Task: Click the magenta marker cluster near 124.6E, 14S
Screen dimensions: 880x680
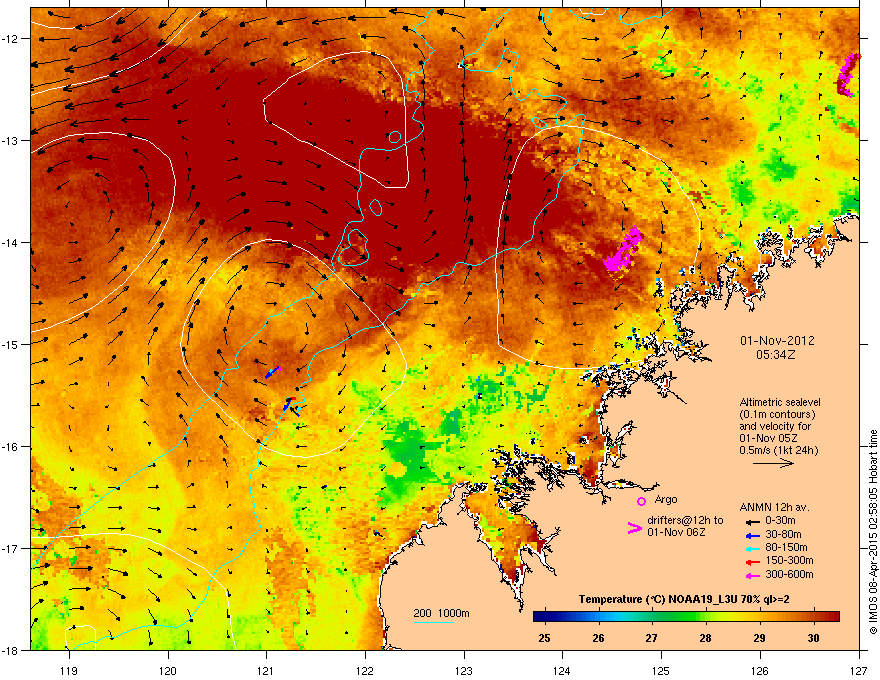Action: click(x=624, y=249)
